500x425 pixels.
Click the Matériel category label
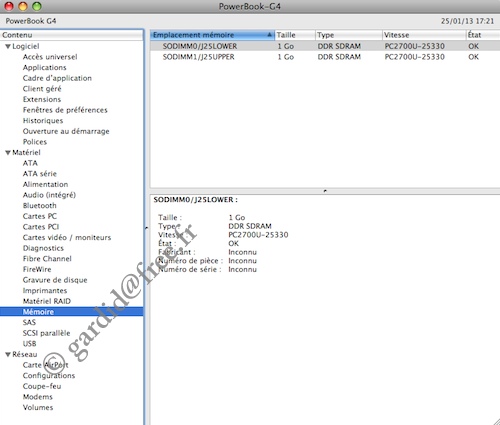pos(26,153)
